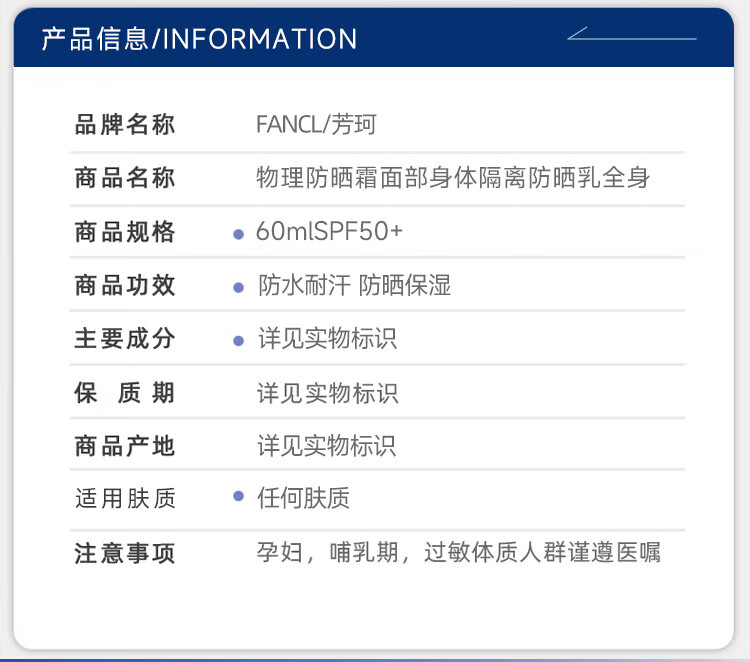Viewport: 750px width, 662px height.
Task: Select the 主要成分 label
Action: click(125, 339)
